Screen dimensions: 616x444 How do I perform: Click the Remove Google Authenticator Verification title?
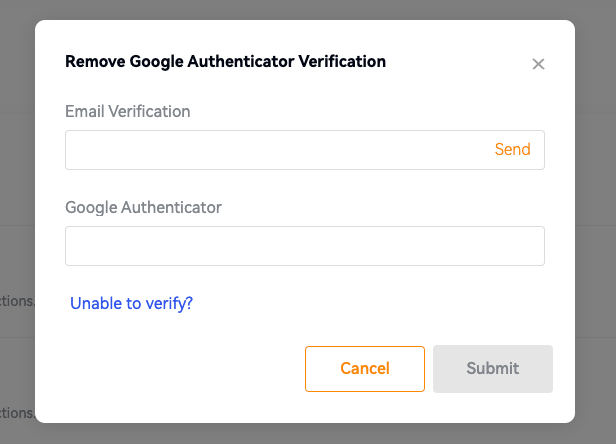point(225,61)
